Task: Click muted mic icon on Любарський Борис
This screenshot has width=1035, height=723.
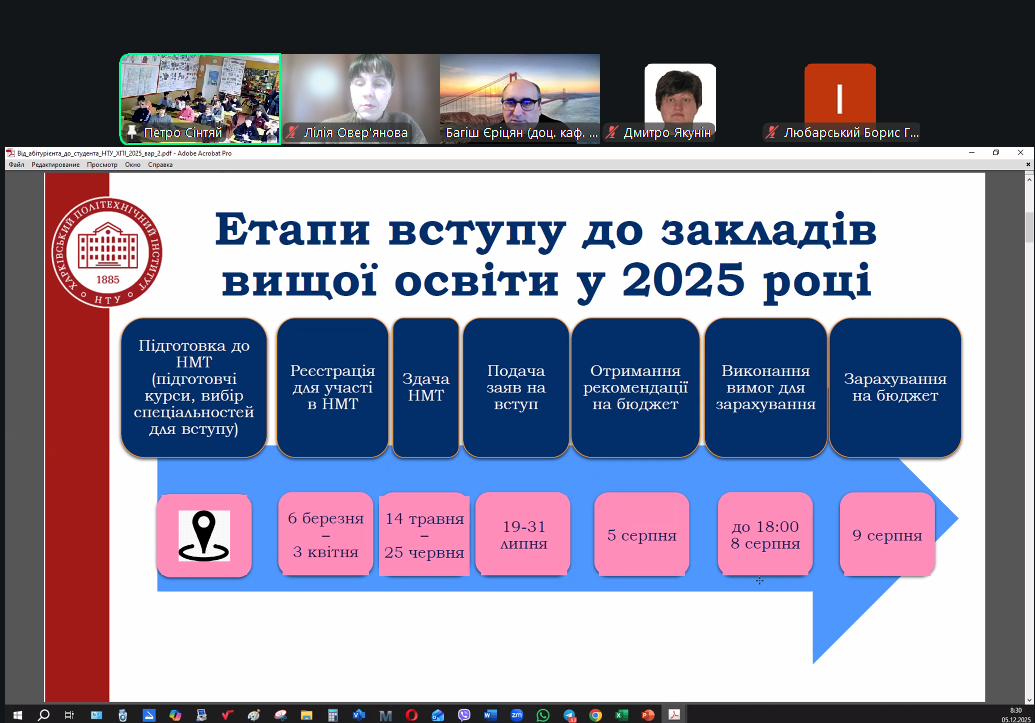Action: point(773,132)
